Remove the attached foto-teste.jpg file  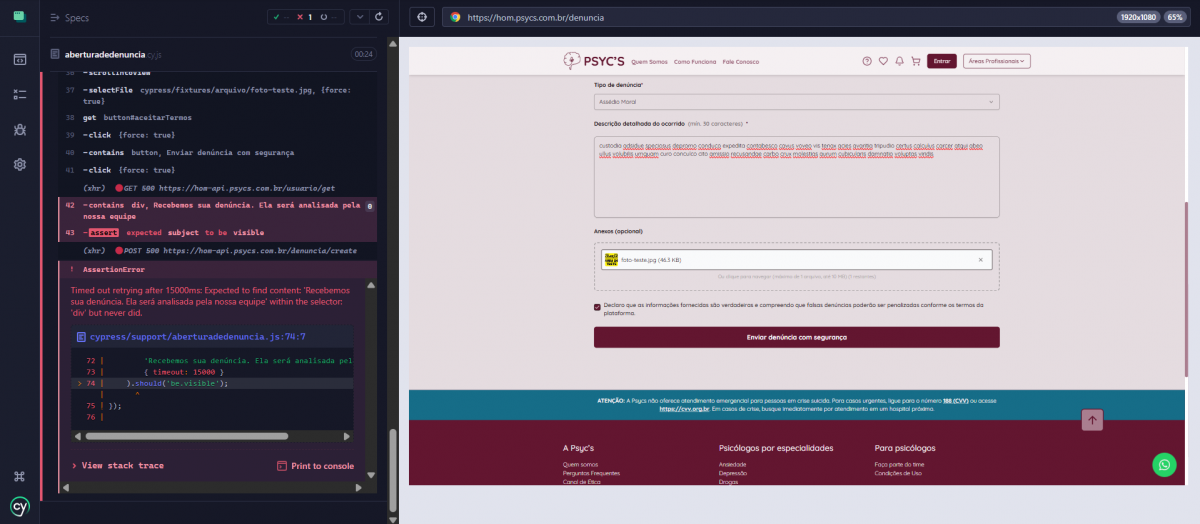980,260
